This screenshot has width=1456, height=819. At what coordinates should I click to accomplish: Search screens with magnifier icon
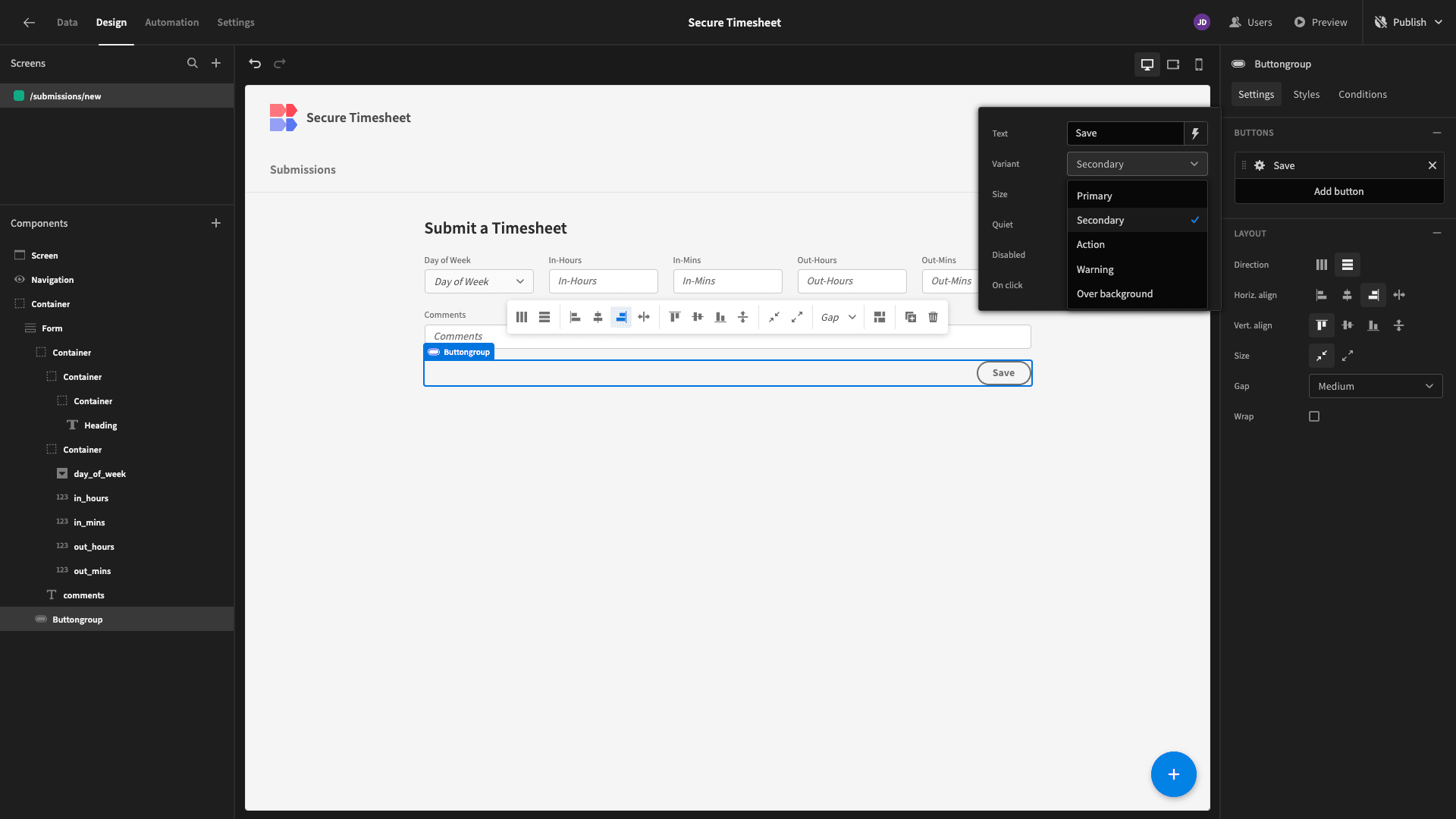click(x=193, y=64)
